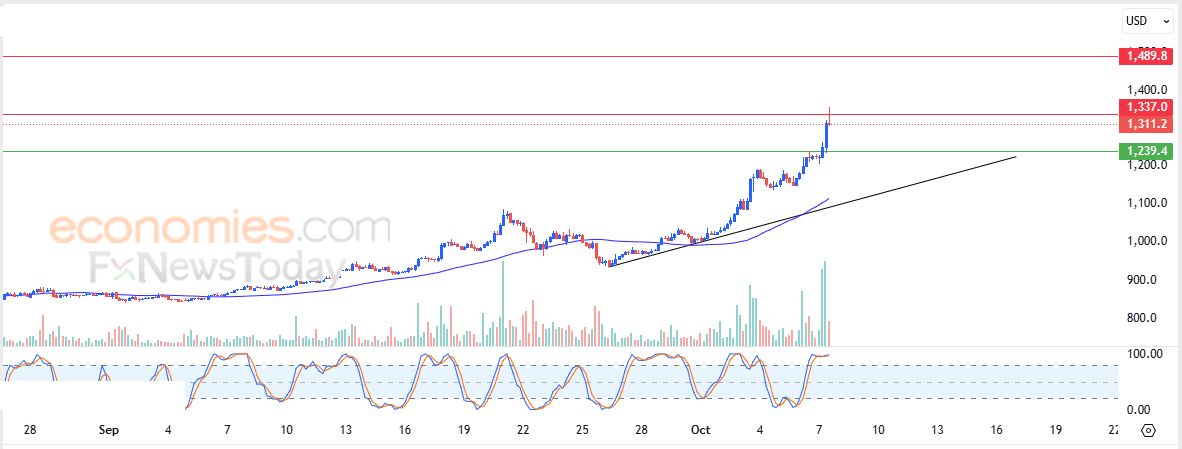The height and width of the screenshot is (449, 1182).
Task: Open the chart settings hexagon icon
Action: 1148,430
